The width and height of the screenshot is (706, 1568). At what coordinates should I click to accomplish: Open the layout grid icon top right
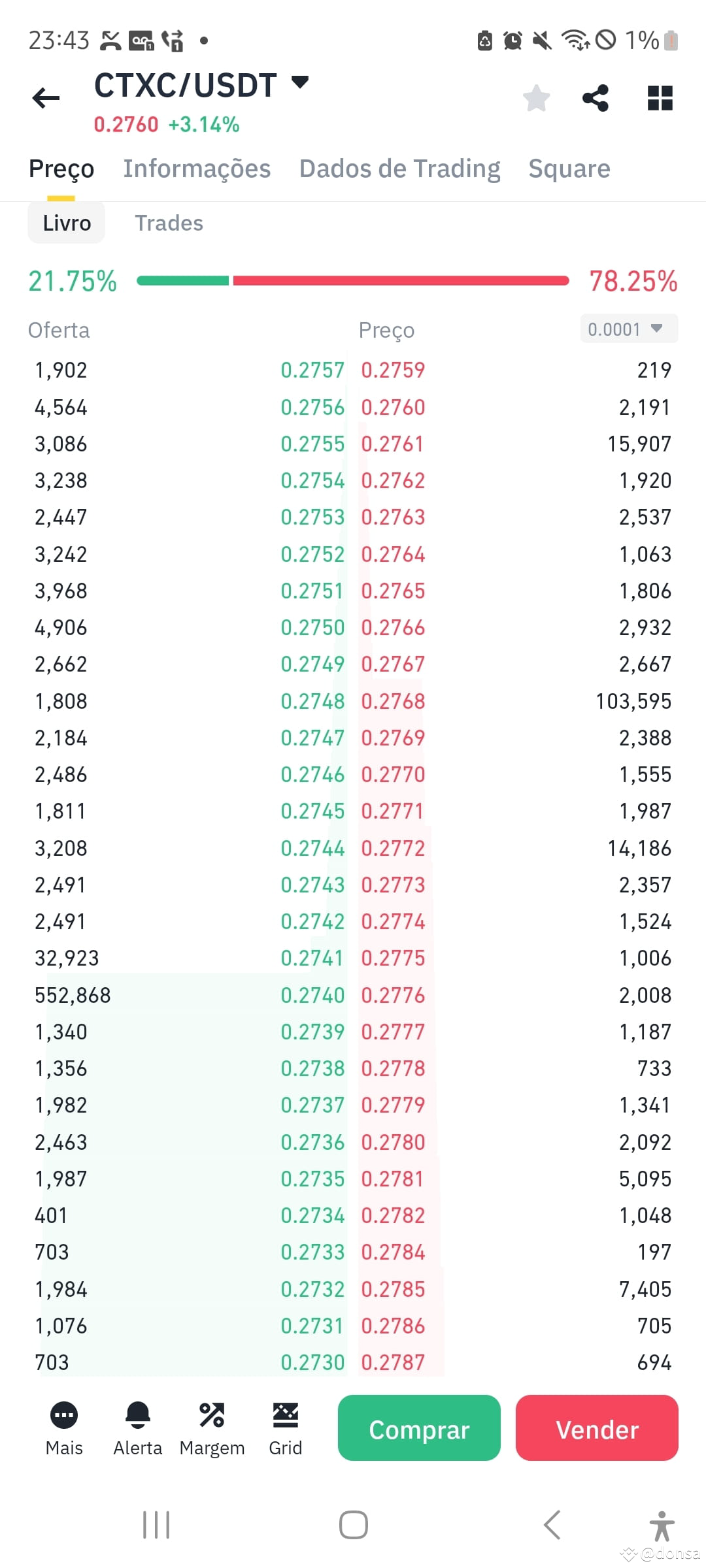point(659,98)
